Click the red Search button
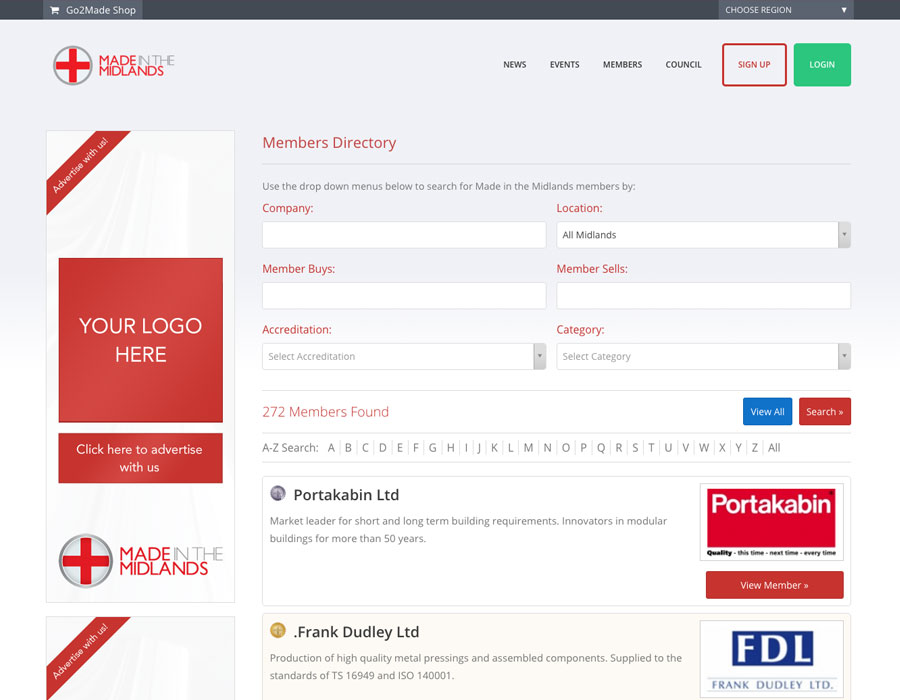The width and height of the screenshot is (900, 700). 824,412
